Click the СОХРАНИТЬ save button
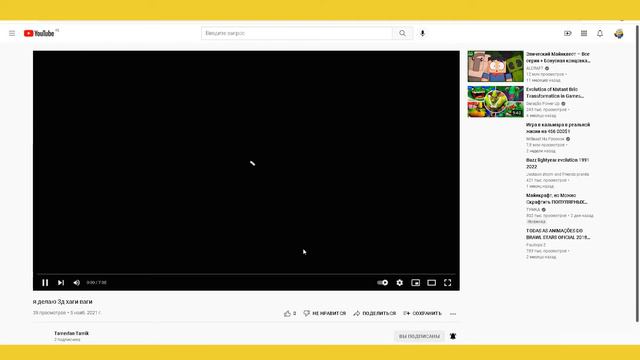Screen dimensions: 640x360 (422, 313)
